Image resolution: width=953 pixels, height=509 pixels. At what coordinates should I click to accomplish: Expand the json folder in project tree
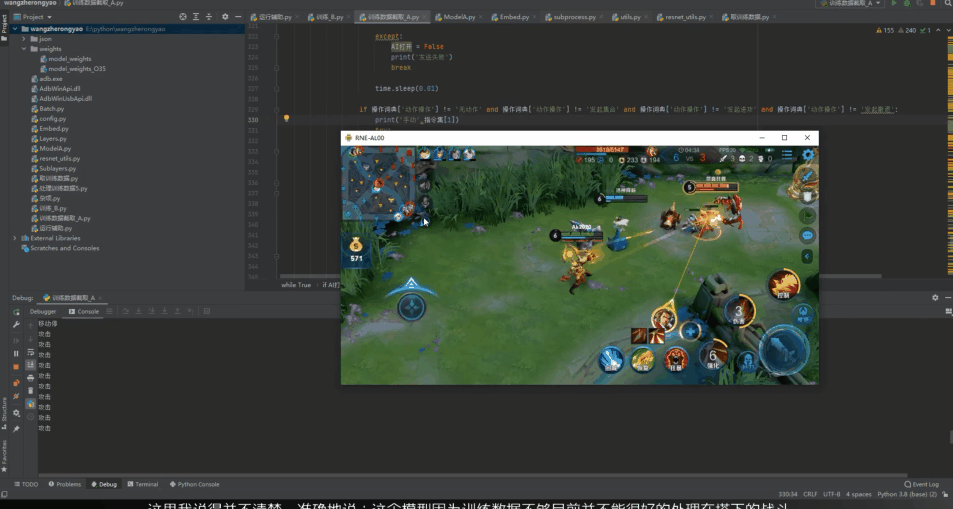click(24, 39)
